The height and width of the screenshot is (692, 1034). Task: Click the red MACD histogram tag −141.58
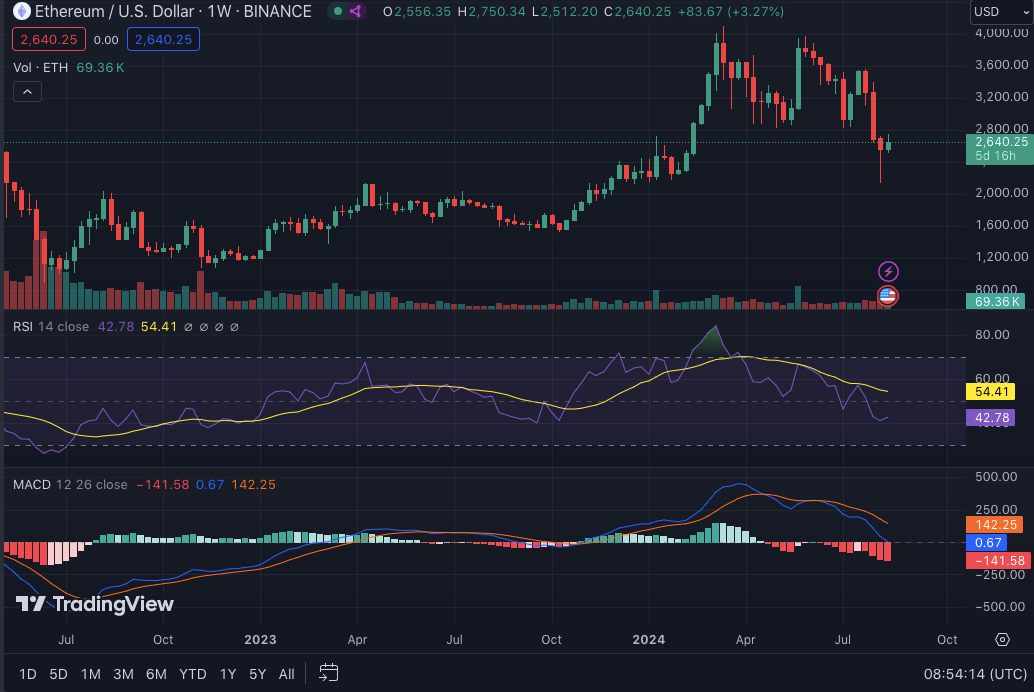(x=999, y=561)
